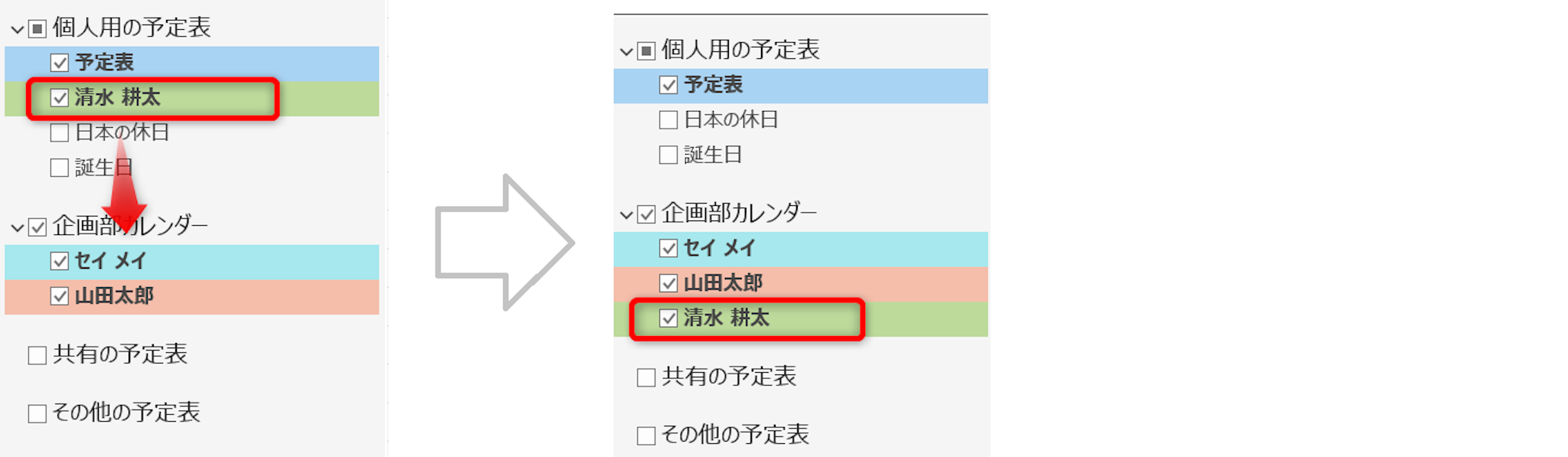Collapse 企画部カレンダー group in left list

(x=17, y=227)
